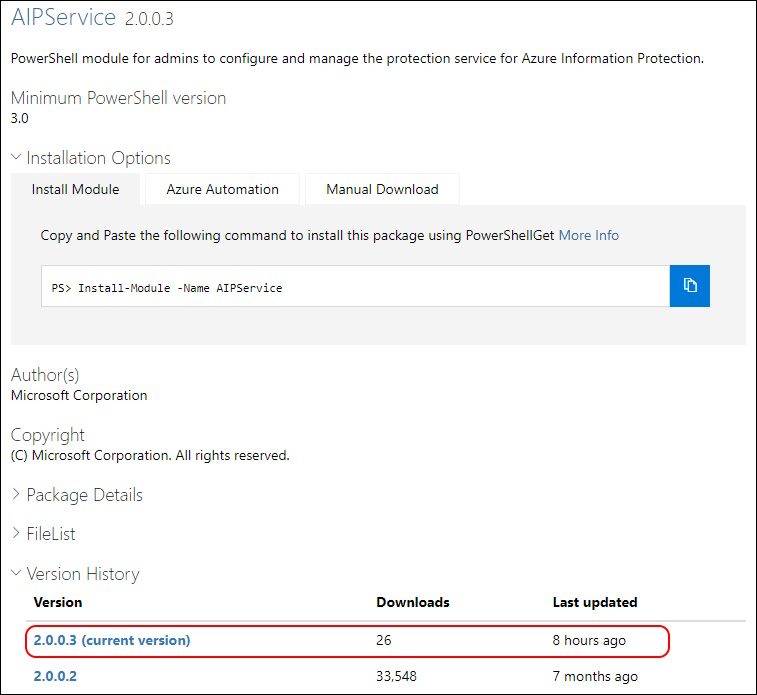Open version 2.0.0.3 (current version) link
Screen dimensions: 757x695
click(x=112, y=640)
